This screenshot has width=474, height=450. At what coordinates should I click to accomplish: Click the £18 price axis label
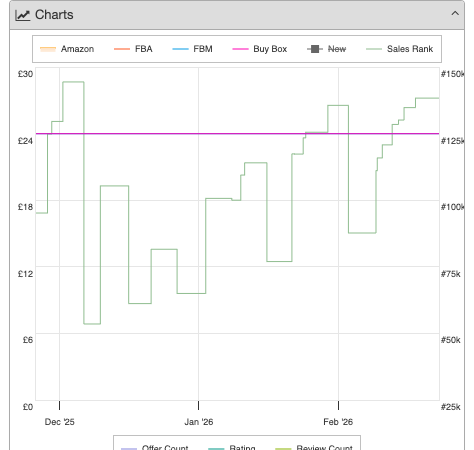click(25, 207)
